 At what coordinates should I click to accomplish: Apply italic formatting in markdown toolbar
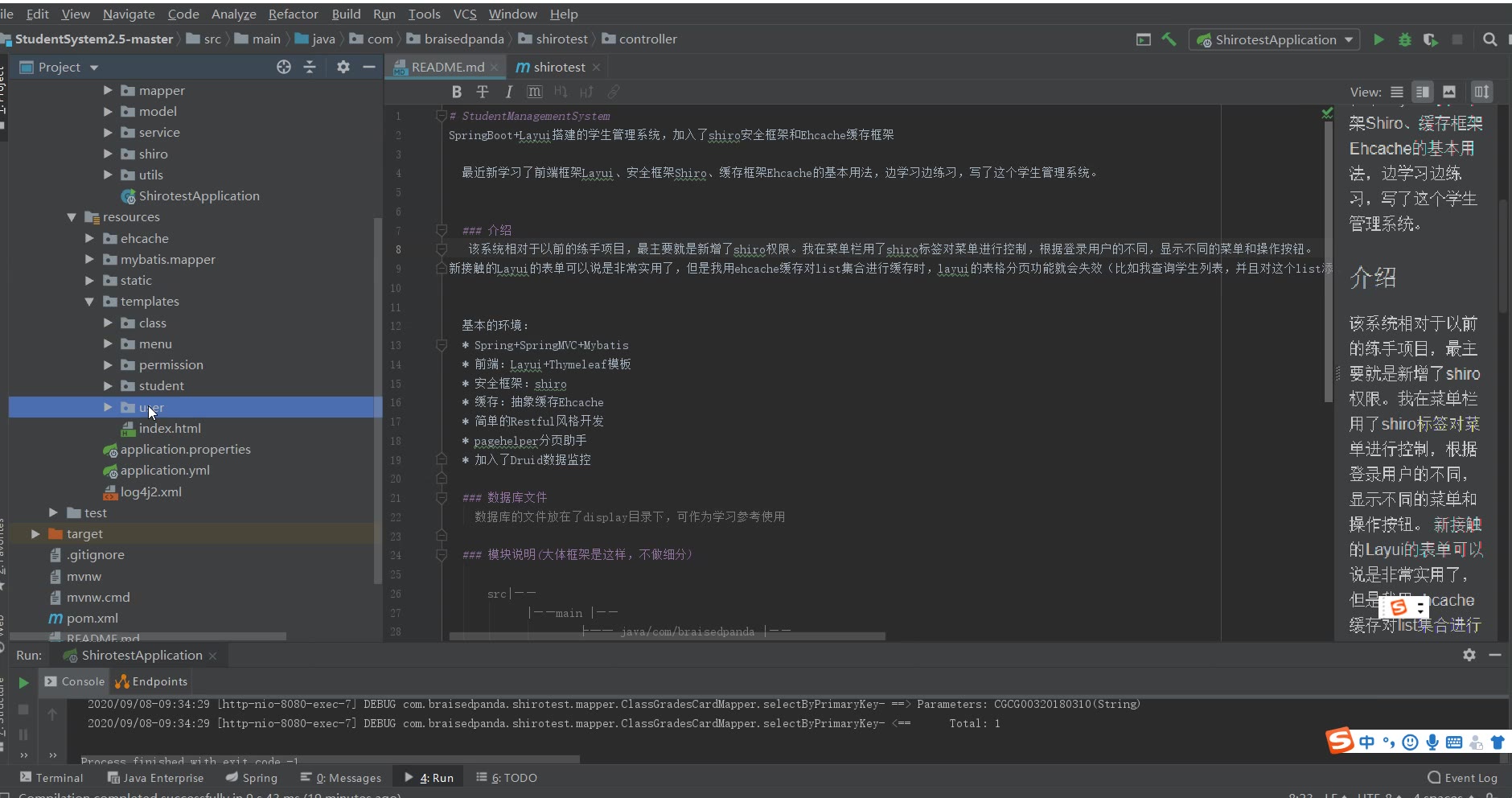click(508, 92)
